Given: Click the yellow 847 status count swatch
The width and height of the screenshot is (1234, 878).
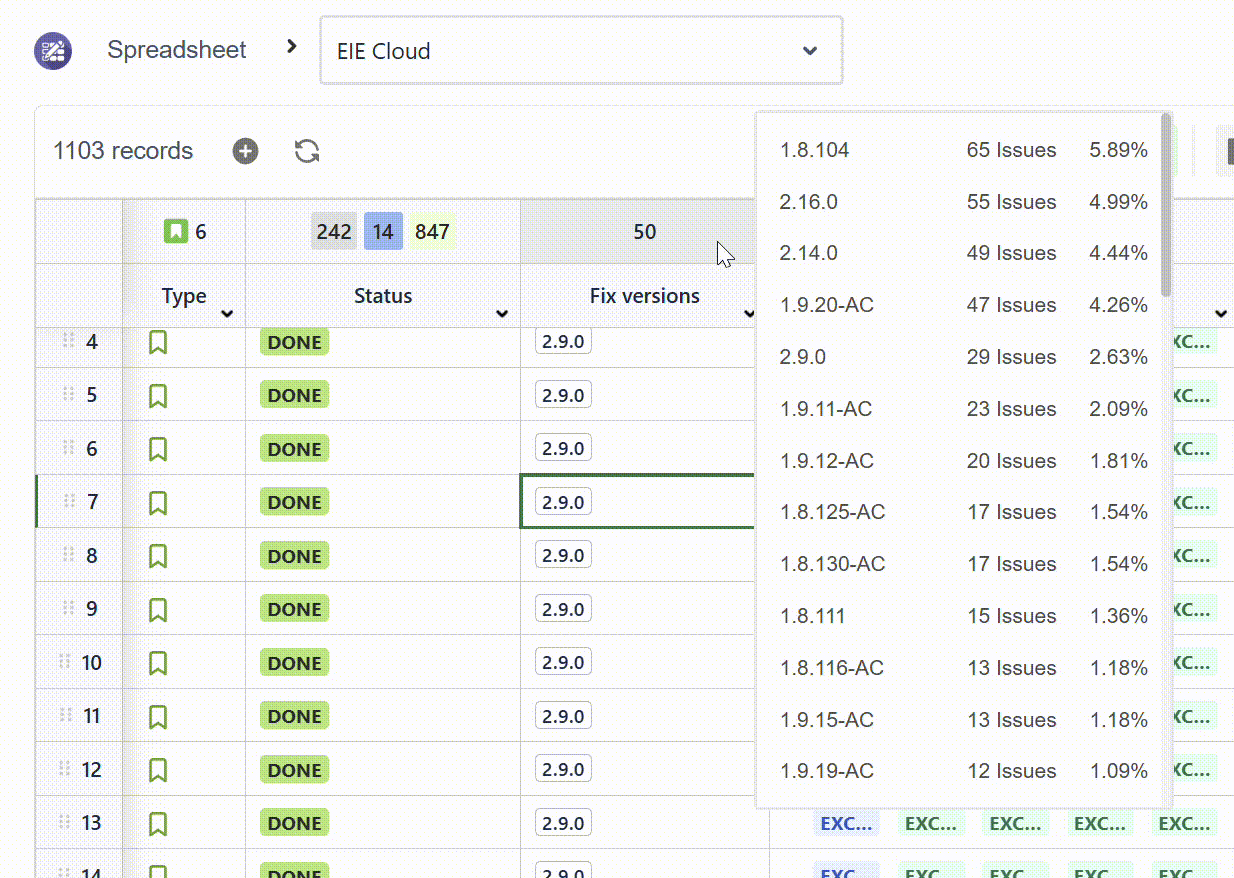Looking at the screenshot, I should (432, 232).
